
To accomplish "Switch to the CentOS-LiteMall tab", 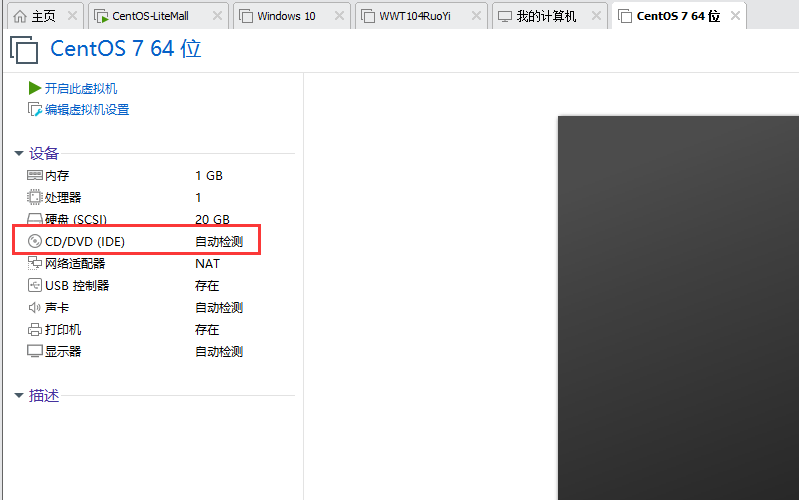I will pos(150,16).
